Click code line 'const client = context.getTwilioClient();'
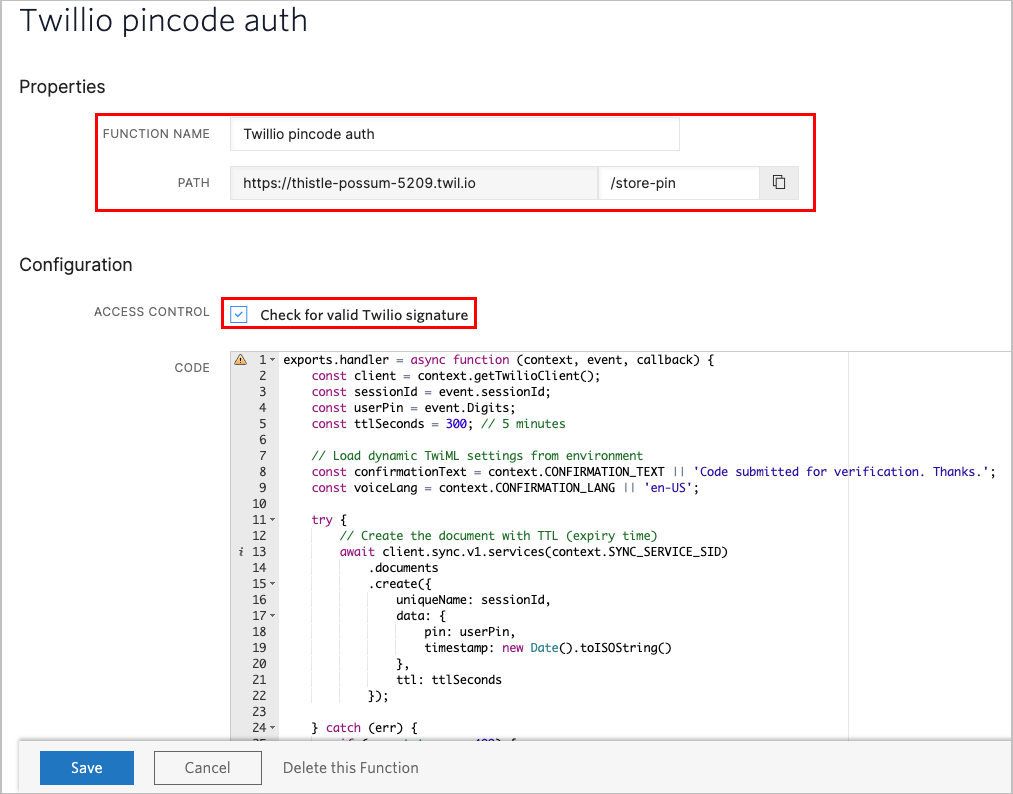Viewport: 1013px width, 794px height. tap(455, 376)
